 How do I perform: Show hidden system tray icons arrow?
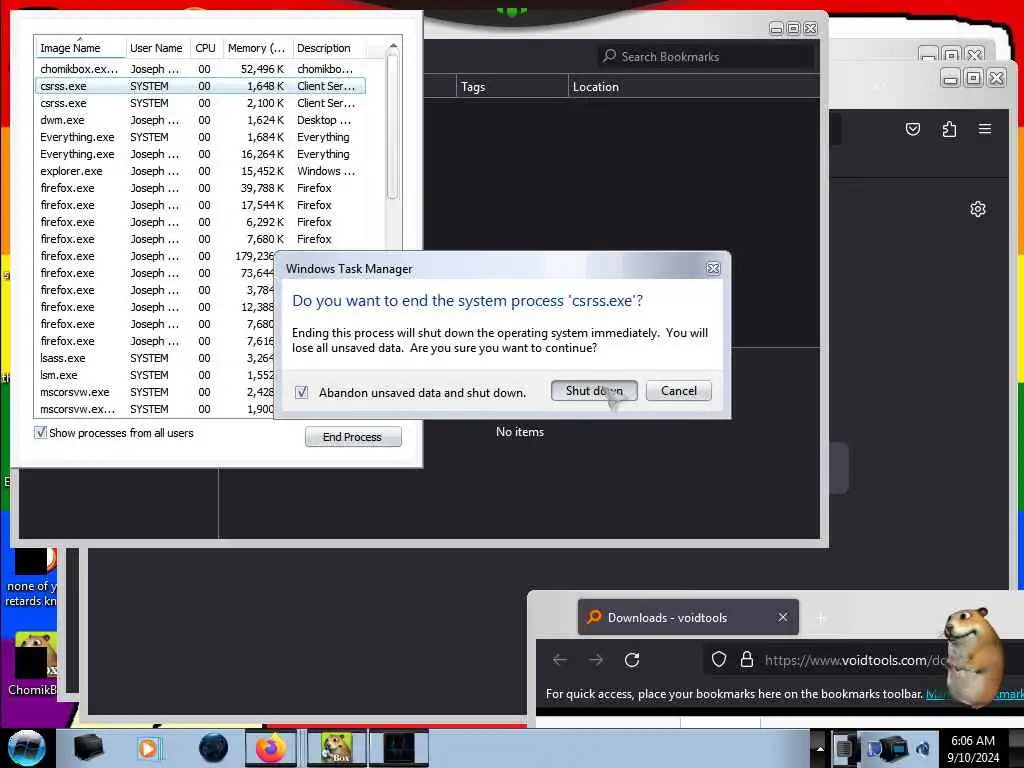click(820, 748)
